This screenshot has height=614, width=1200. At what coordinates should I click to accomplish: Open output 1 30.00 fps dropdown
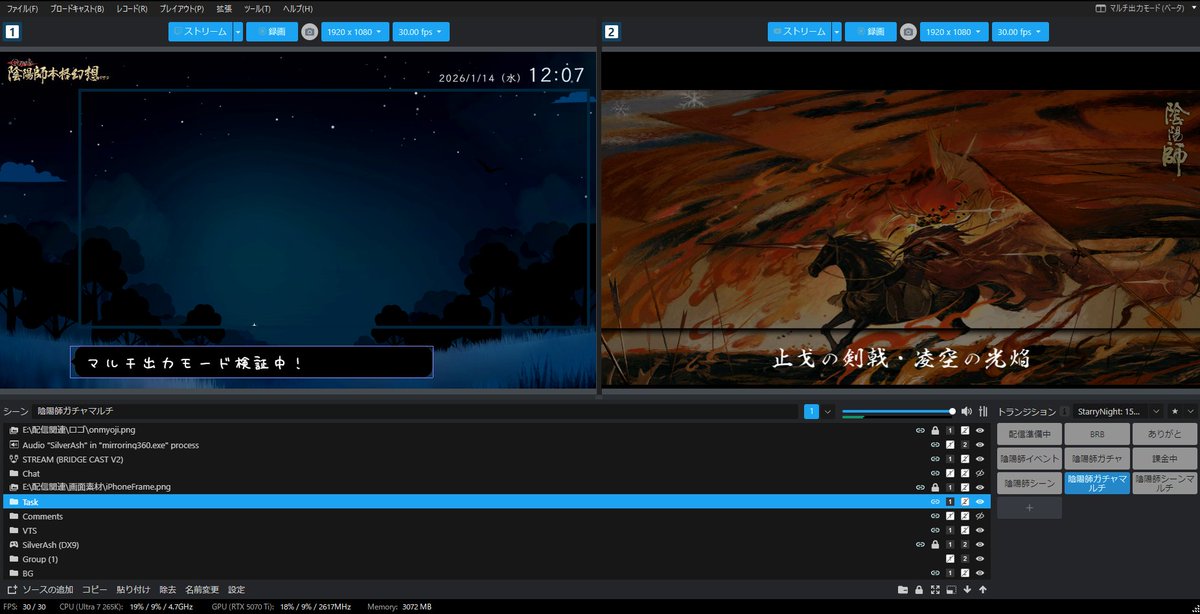coord(421,32)
